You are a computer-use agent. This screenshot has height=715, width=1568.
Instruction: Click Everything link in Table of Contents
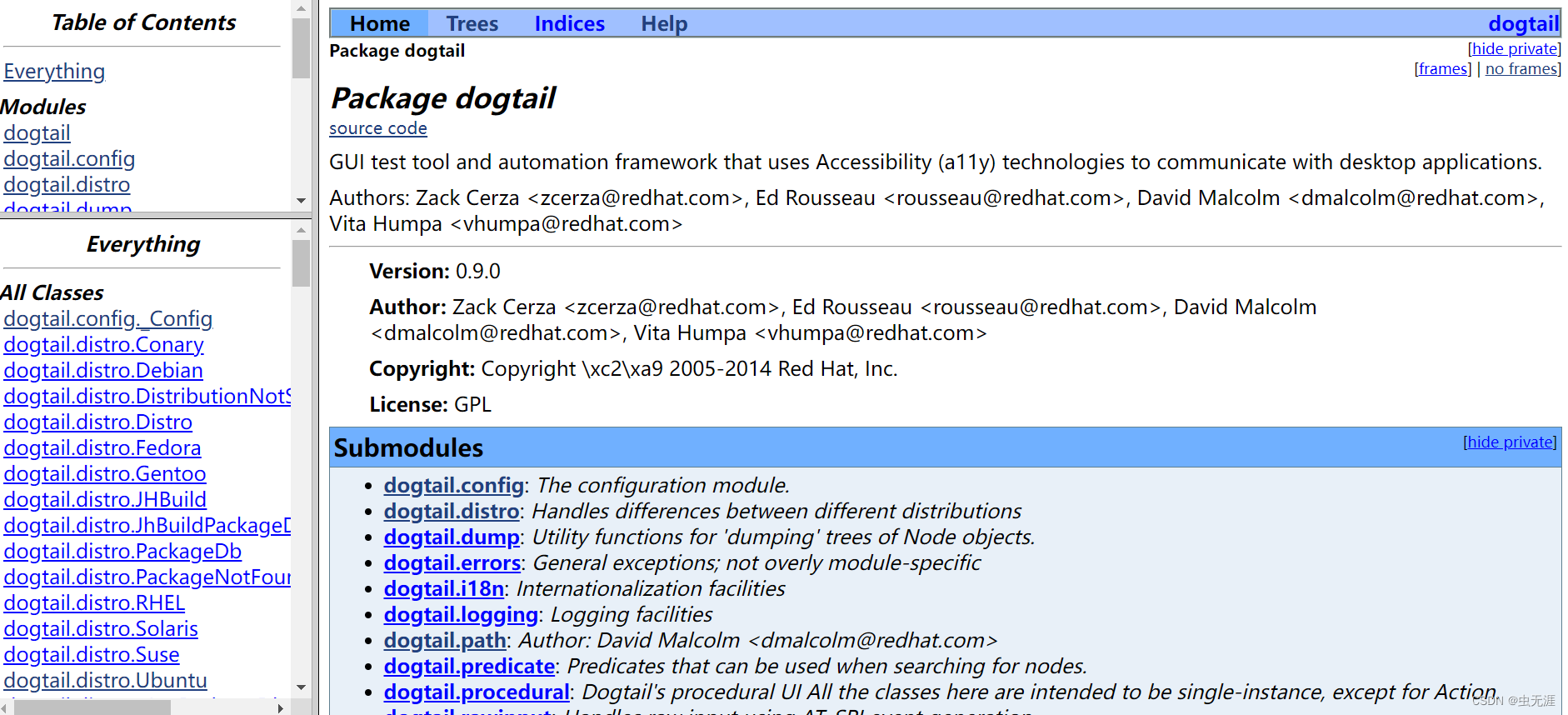54,72
